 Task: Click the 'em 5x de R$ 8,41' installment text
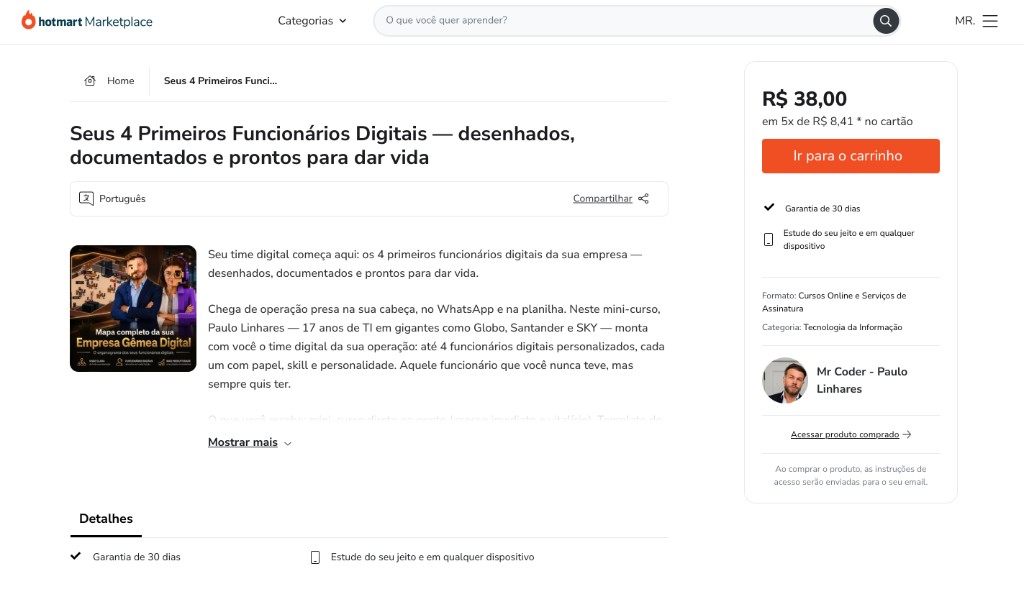(x=837, y=121)
